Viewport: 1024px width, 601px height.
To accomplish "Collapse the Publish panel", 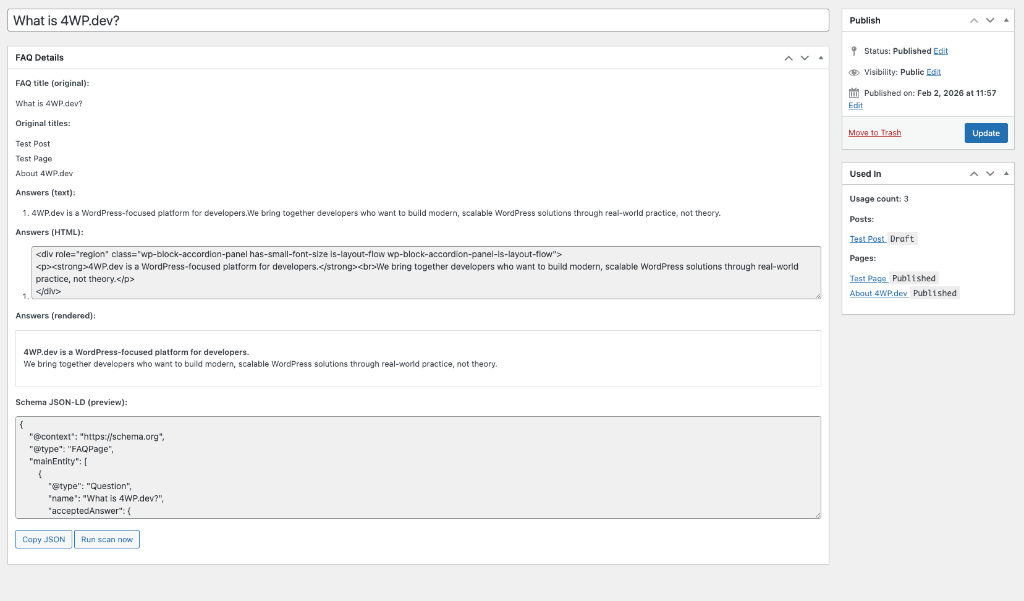I will (1006, 20).
